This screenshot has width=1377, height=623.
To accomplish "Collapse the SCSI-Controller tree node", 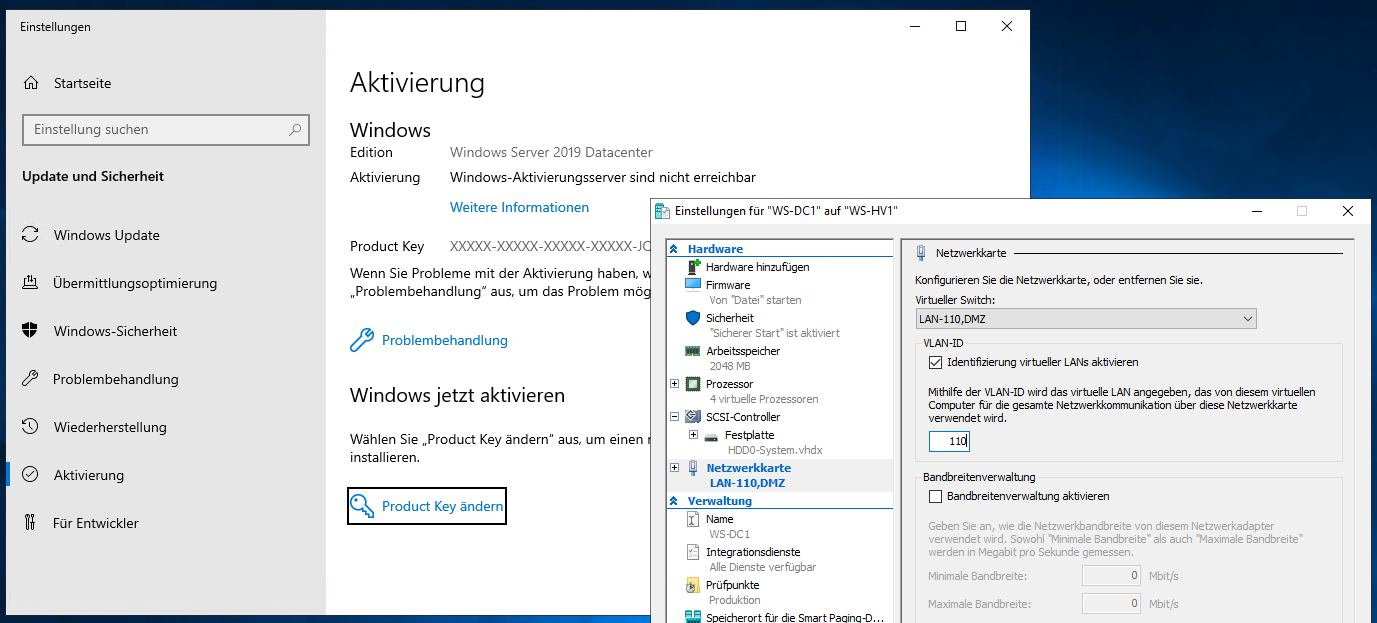I will 675,417.
